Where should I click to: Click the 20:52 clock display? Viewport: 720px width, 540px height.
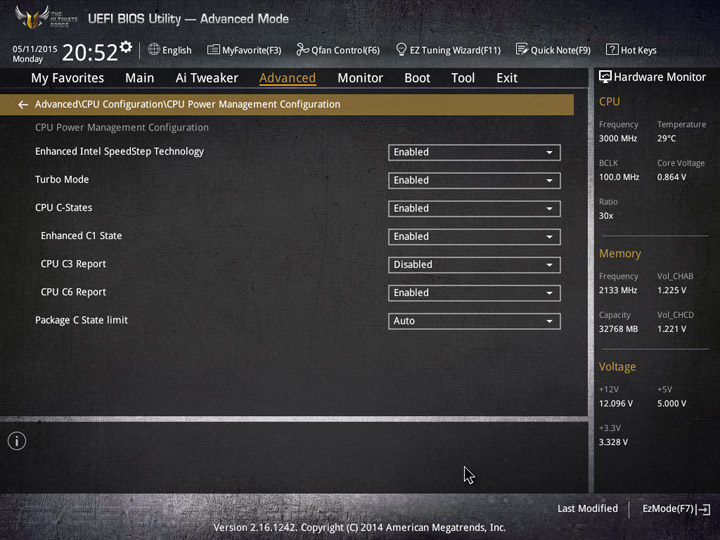tap(90, 52)
